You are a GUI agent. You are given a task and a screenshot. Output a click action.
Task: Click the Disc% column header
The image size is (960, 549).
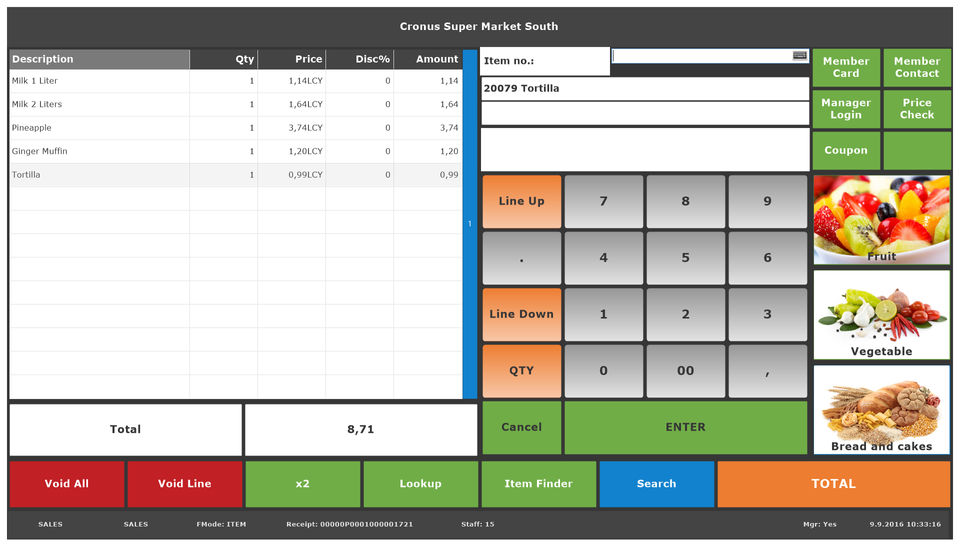[360, 59]
